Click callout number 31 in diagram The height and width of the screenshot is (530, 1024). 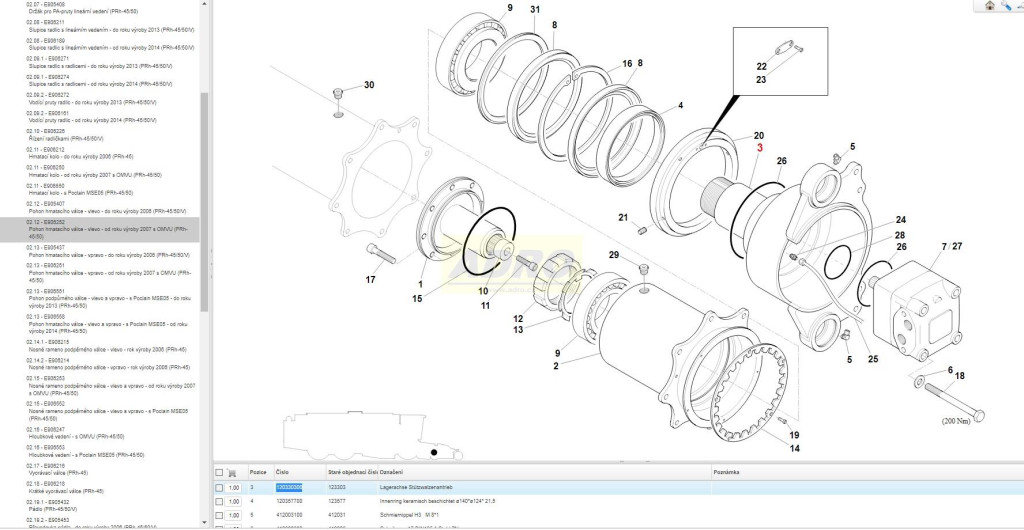tap(535, 9)
